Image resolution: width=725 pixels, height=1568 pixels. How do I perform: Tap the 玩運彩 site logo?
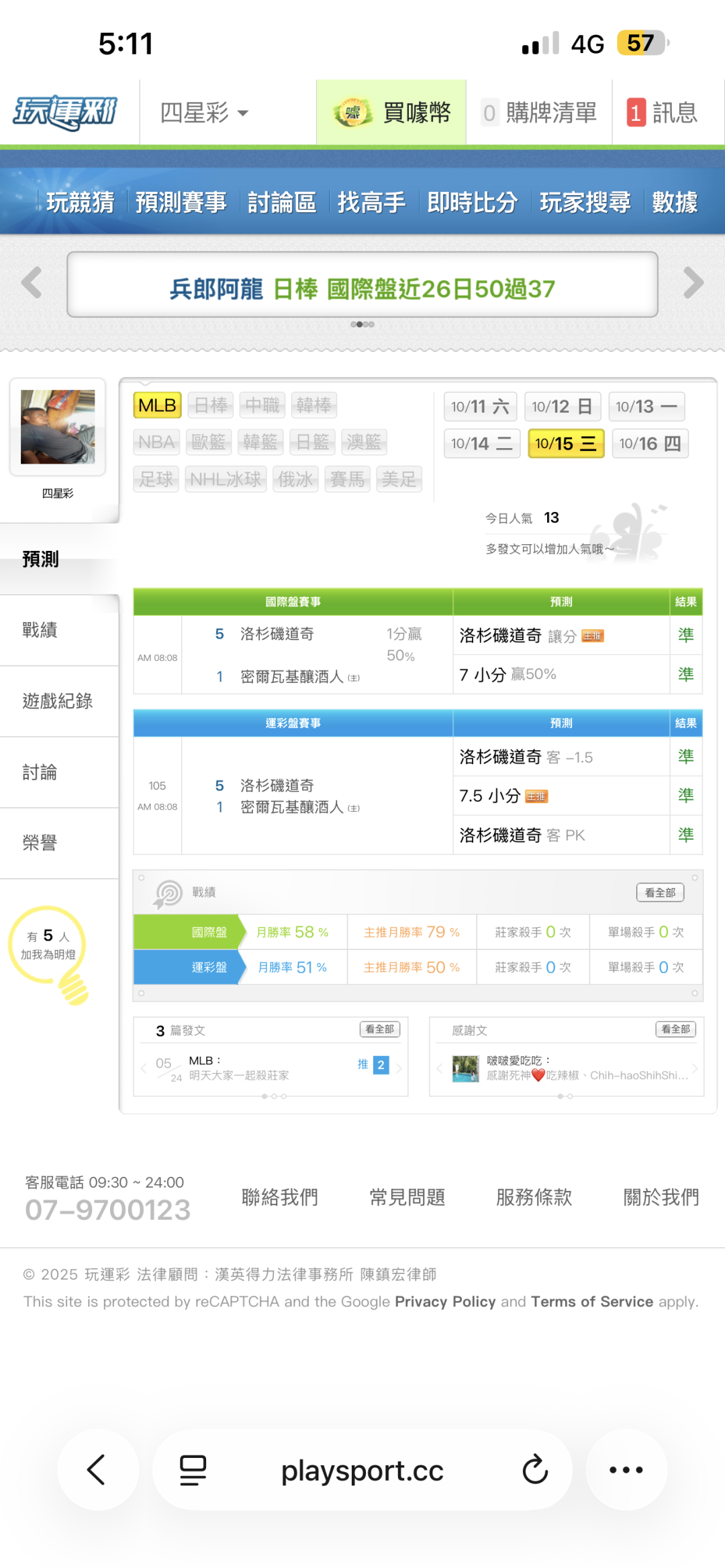(66, 112)
